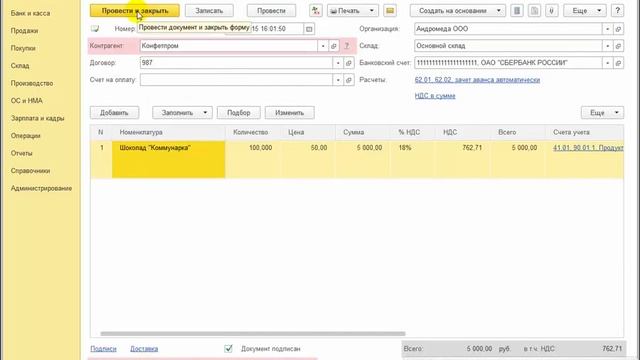
Task: Open Склад dropdown arrow
Action: (x=607, y=46)
